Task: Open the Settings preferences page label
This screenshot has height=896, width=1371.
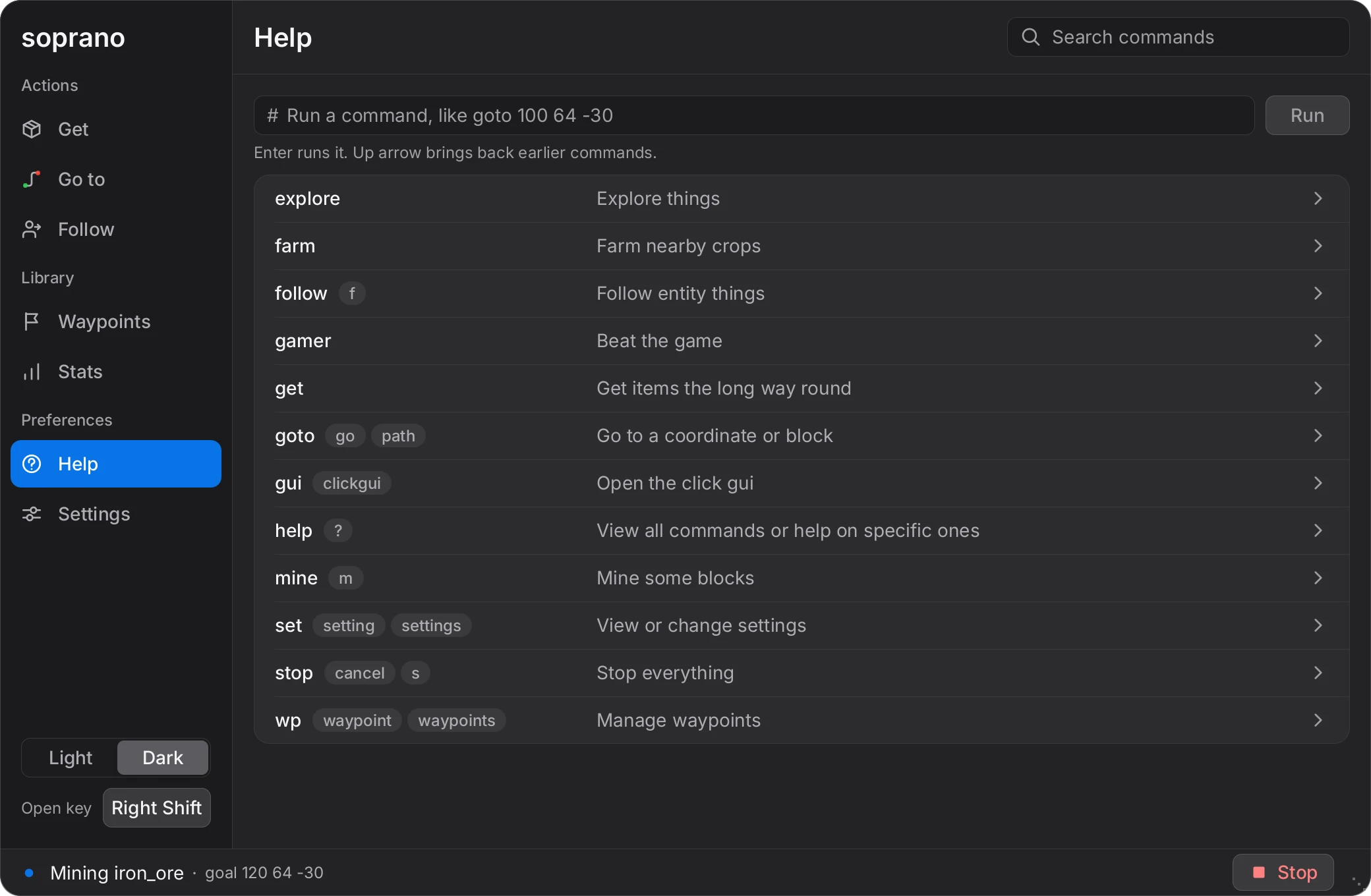Action: (94, 514)
